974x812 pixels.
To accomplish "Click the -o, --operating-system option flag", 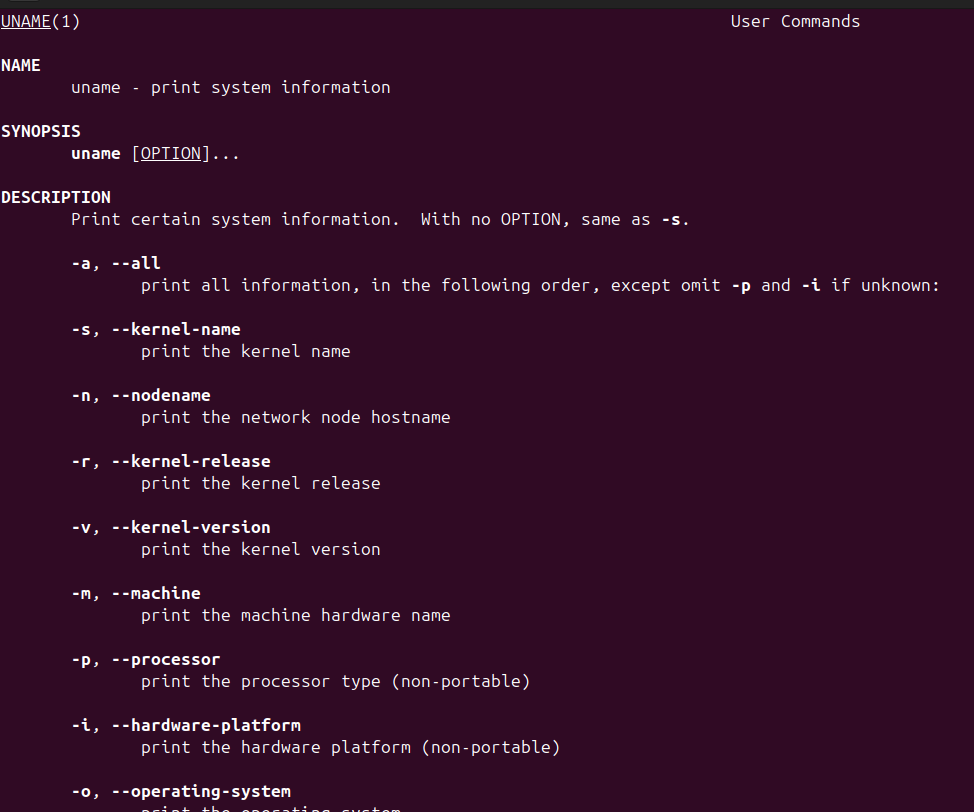I will [181, 791].
